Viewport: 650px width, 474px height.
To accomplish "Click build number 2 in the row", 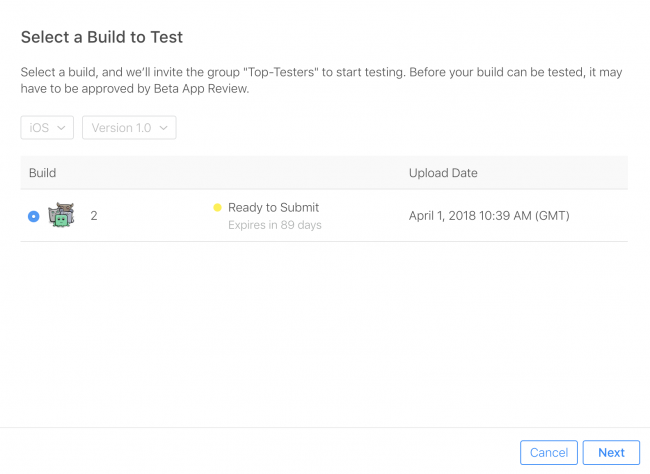I will point(94,215).
